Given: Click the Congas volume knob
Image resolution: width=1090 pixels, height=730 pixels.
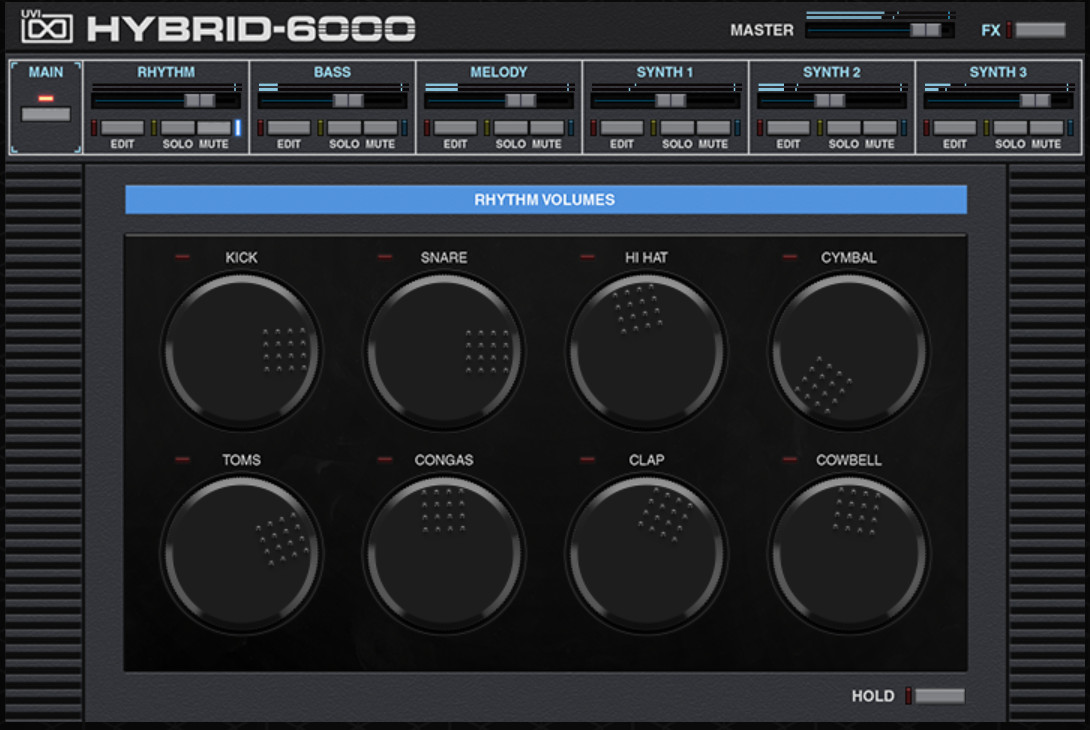Looking at the screenshot, I should tap(444, 553).
